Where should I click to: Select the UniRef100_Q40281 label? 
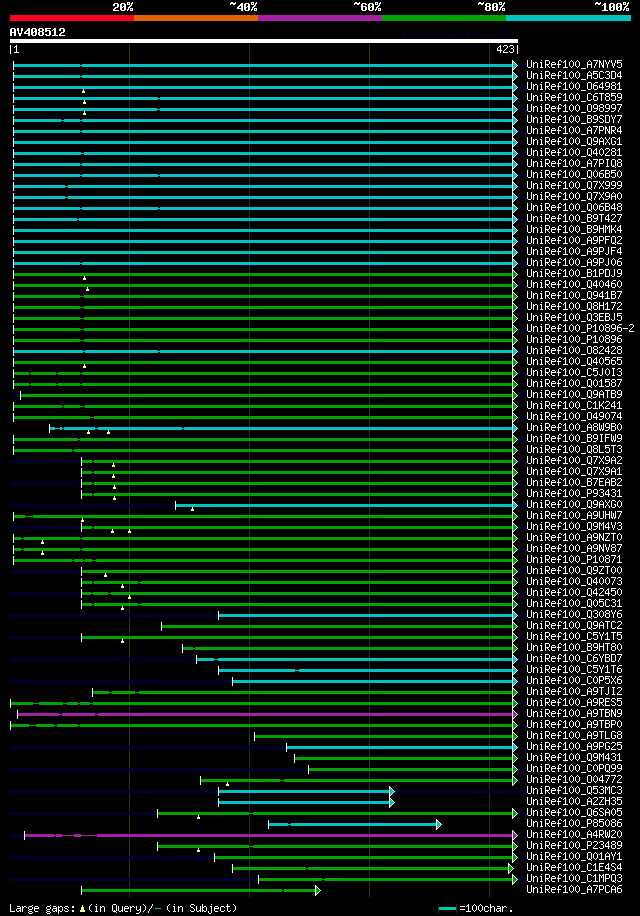click(574, 152)
